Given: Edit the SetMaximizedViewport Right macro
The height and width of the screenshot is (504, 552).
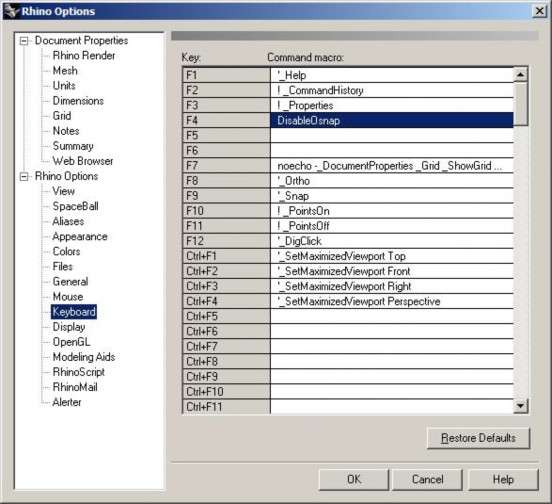Looking at the screenshot, I should pyautogui.click(x=392, y=286).
